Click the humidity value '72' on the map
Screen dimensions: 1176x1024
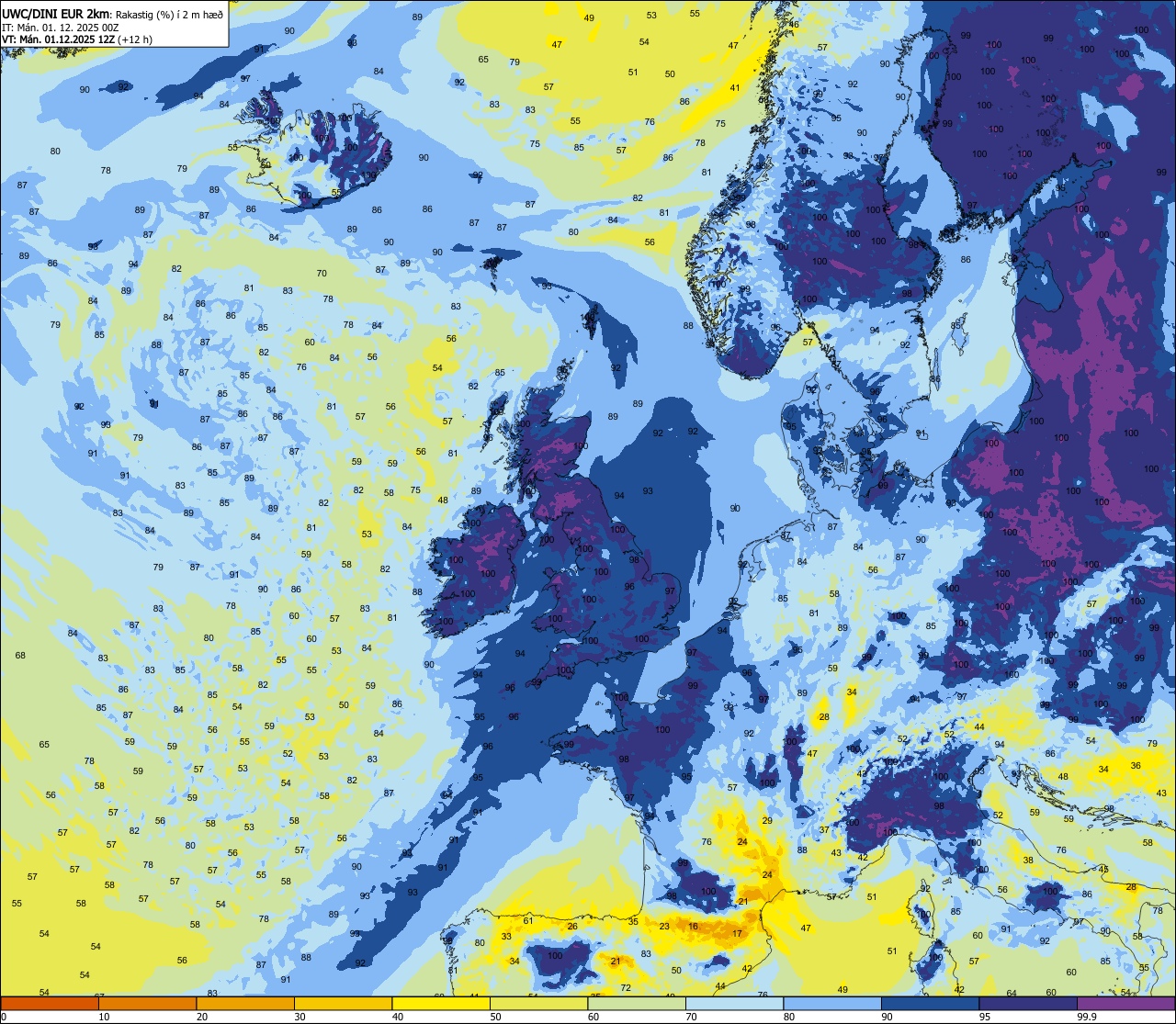point(626,988)
